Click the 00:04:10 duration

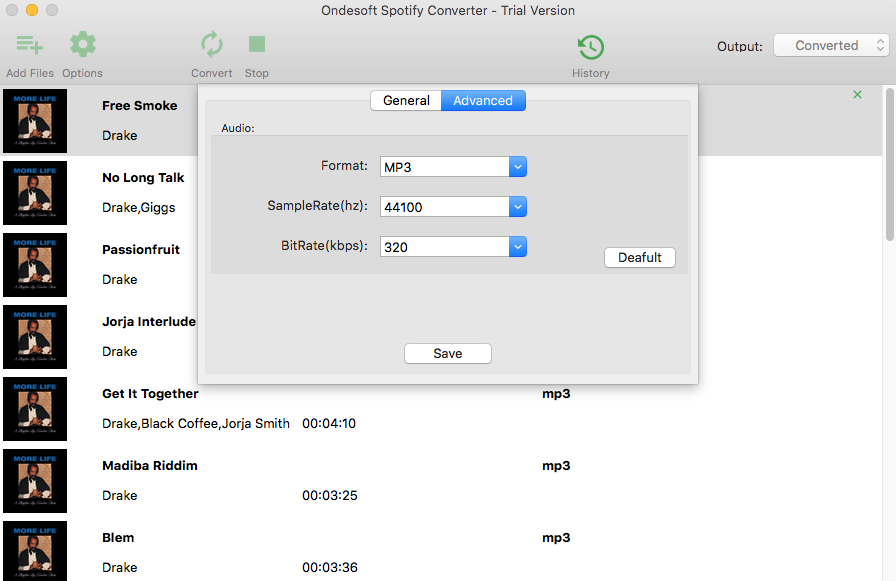click(x=329, y=423)
